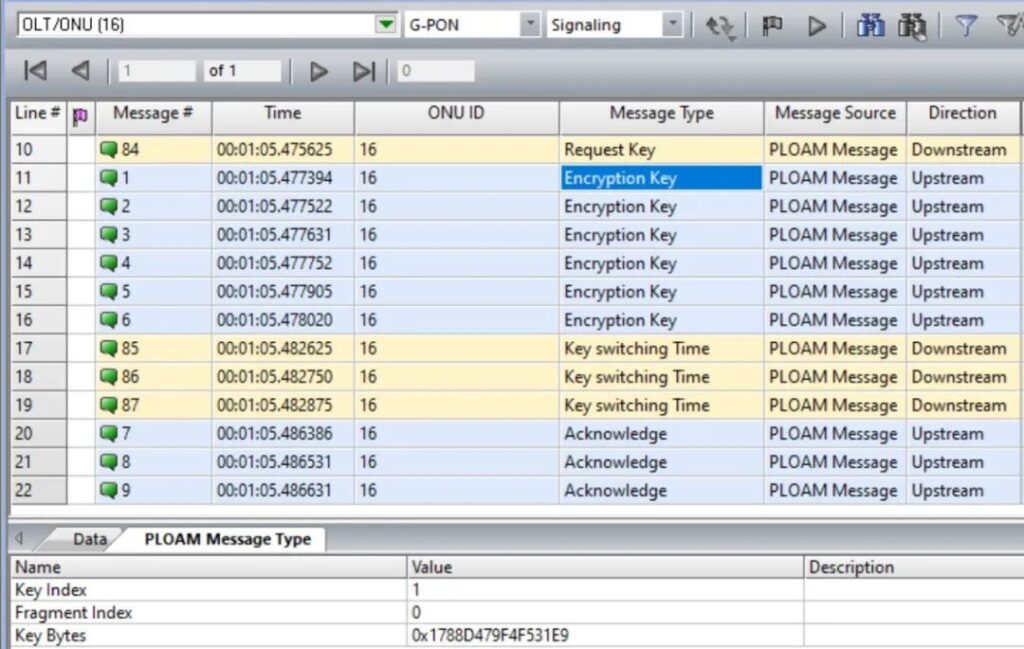
Task: Click the flag marker icon on the toolbar
Action: (769, 22)
